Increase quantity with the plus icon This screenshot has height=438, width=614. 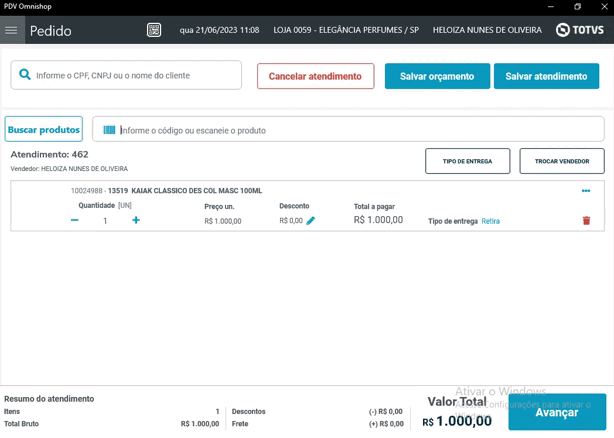136,220
